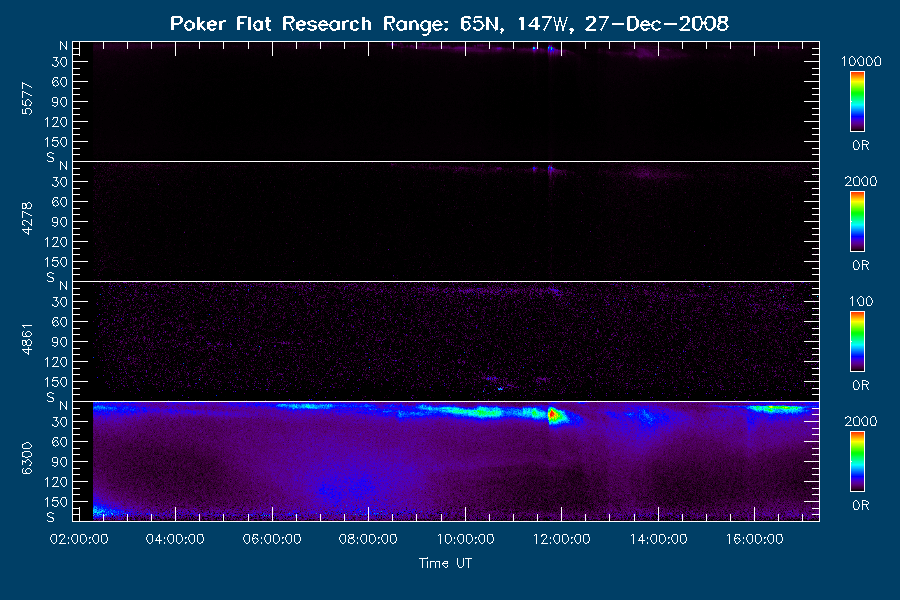
Task: Click the 5577 color scale bar
Action: tap(858, 102)
